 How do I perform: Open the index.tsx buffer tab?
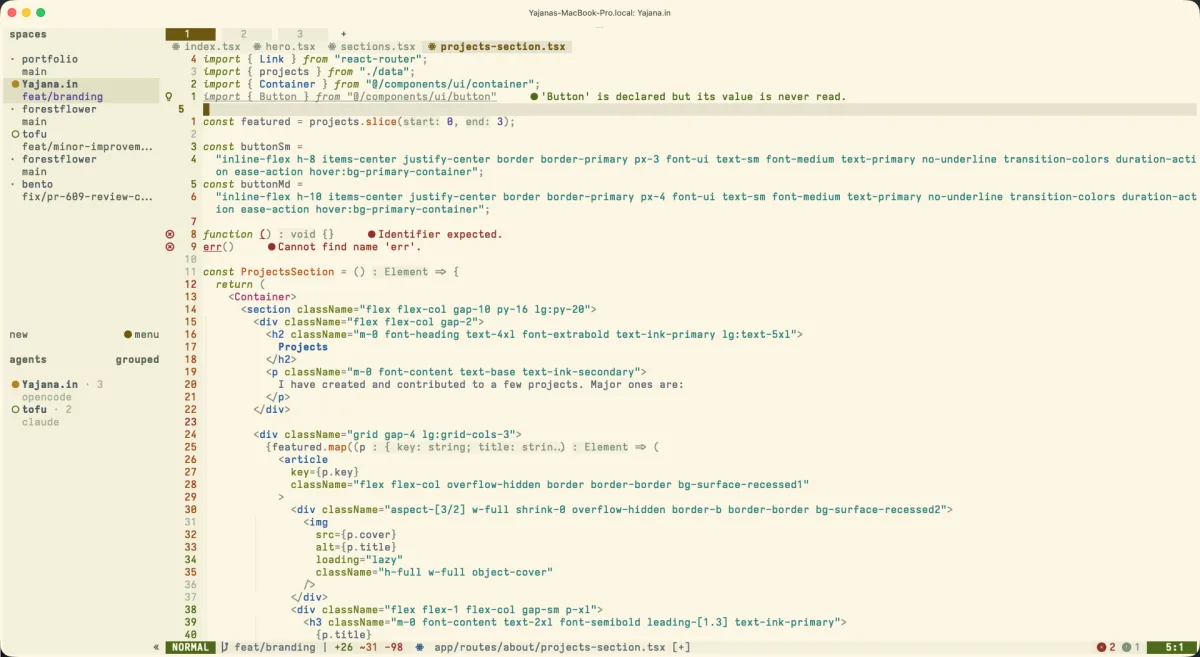click(206, 47)
